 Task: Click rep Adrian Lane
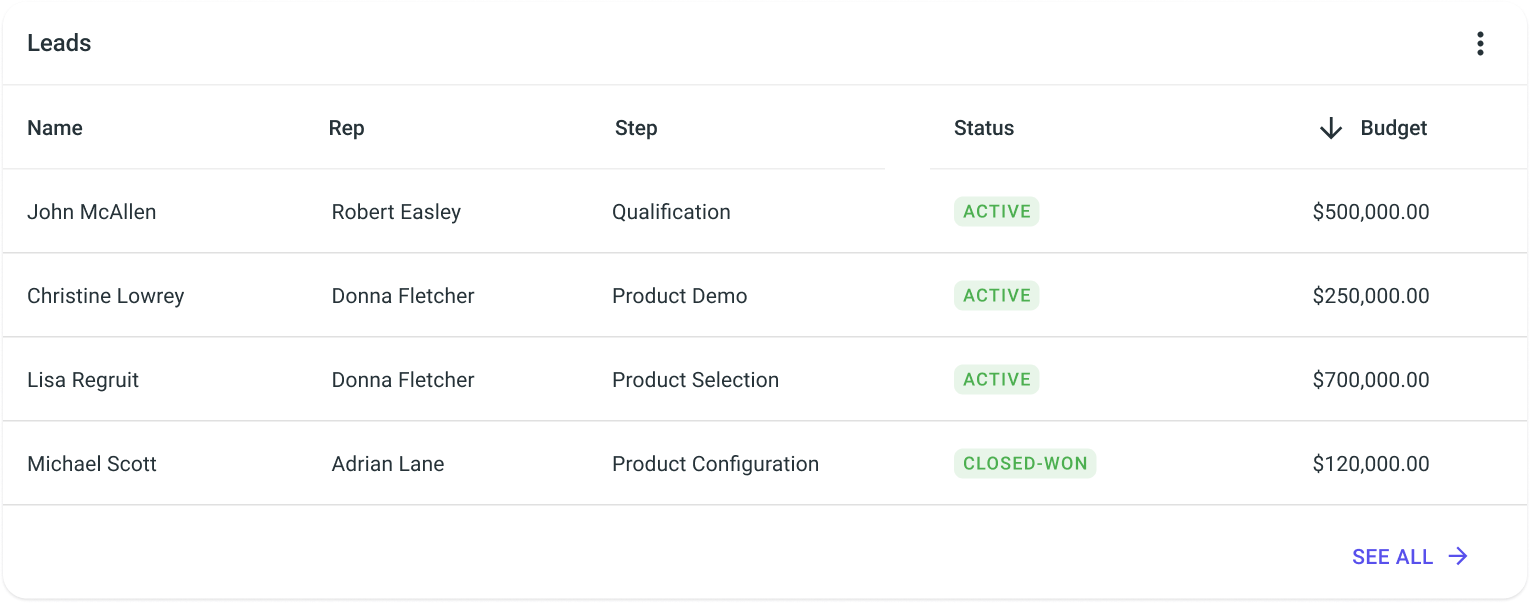pos(388,464)
